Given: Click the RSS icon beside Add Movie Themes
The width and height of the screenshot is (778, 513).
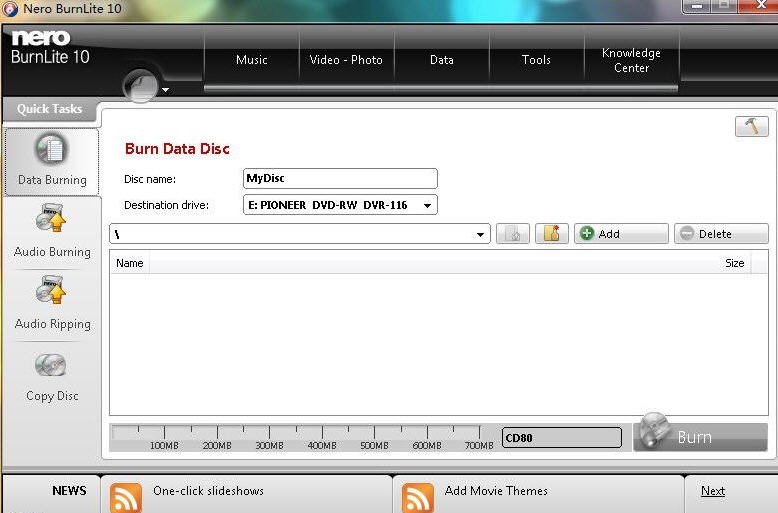Looking at the screenshot, I should pyautogui.click(x=418, y=498).
